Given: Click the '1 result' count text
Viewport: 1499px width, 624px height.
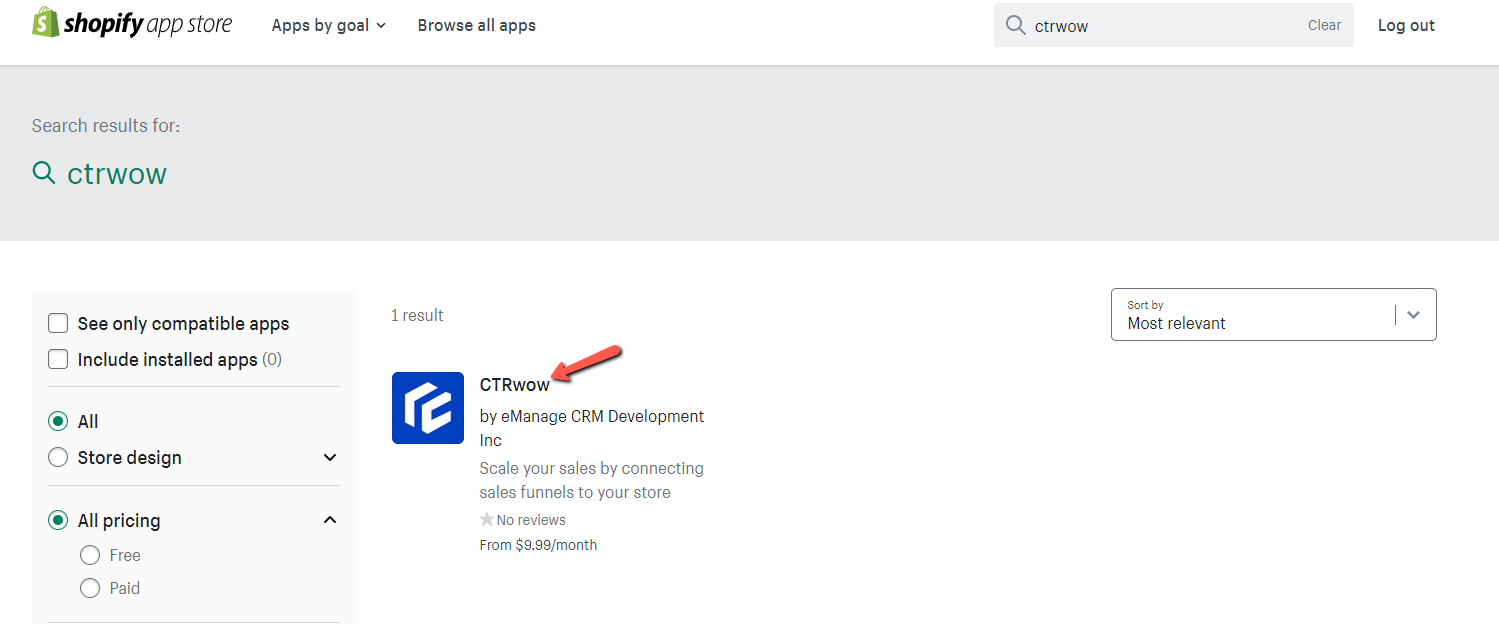Looking at the screenshot, I should (417, 315).
